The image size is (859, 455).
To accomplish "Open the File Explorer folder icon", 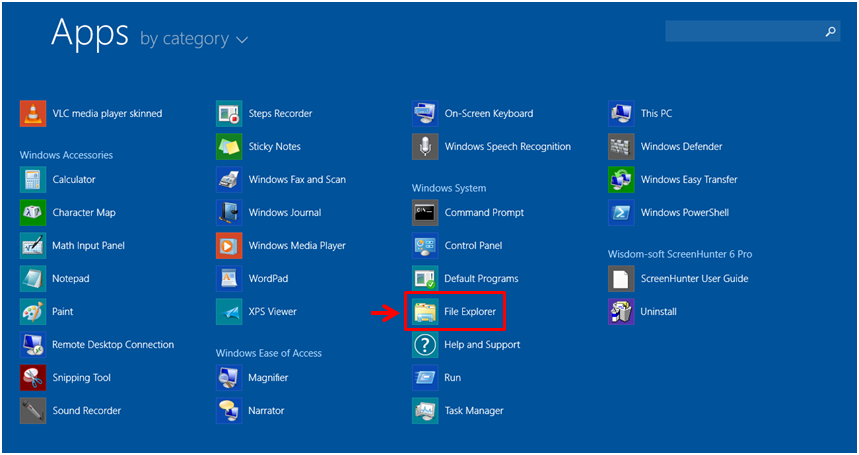I will (x=425, y=312).
